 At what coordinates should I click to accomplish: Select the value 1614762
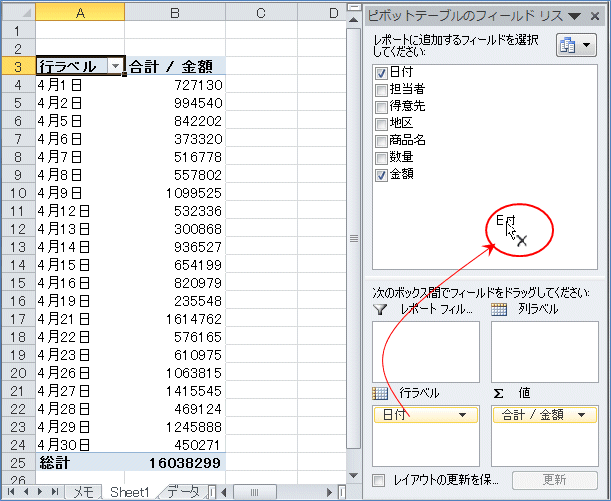175,319
